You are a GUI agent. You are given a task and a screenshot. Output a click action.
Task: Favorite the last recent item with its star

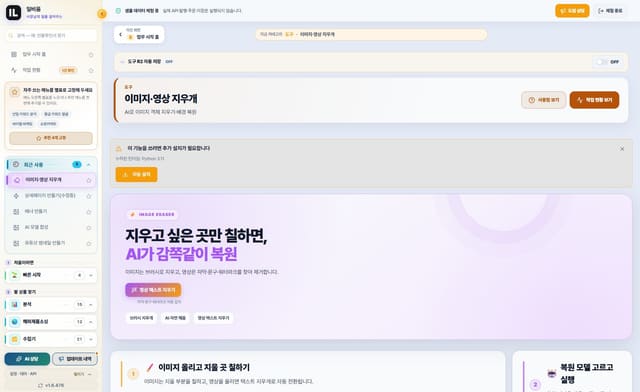pyautogui.click(x=89, y=244)
